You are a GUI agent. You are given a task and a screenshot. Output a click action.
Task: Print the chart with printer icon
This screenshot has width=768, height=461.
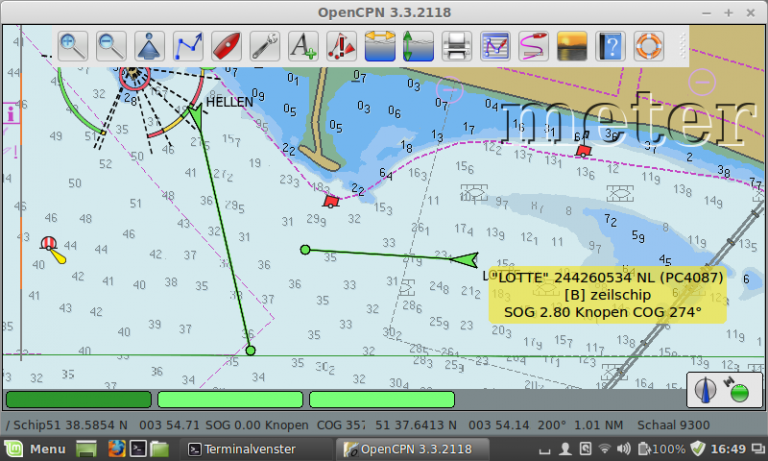[457, 46]
